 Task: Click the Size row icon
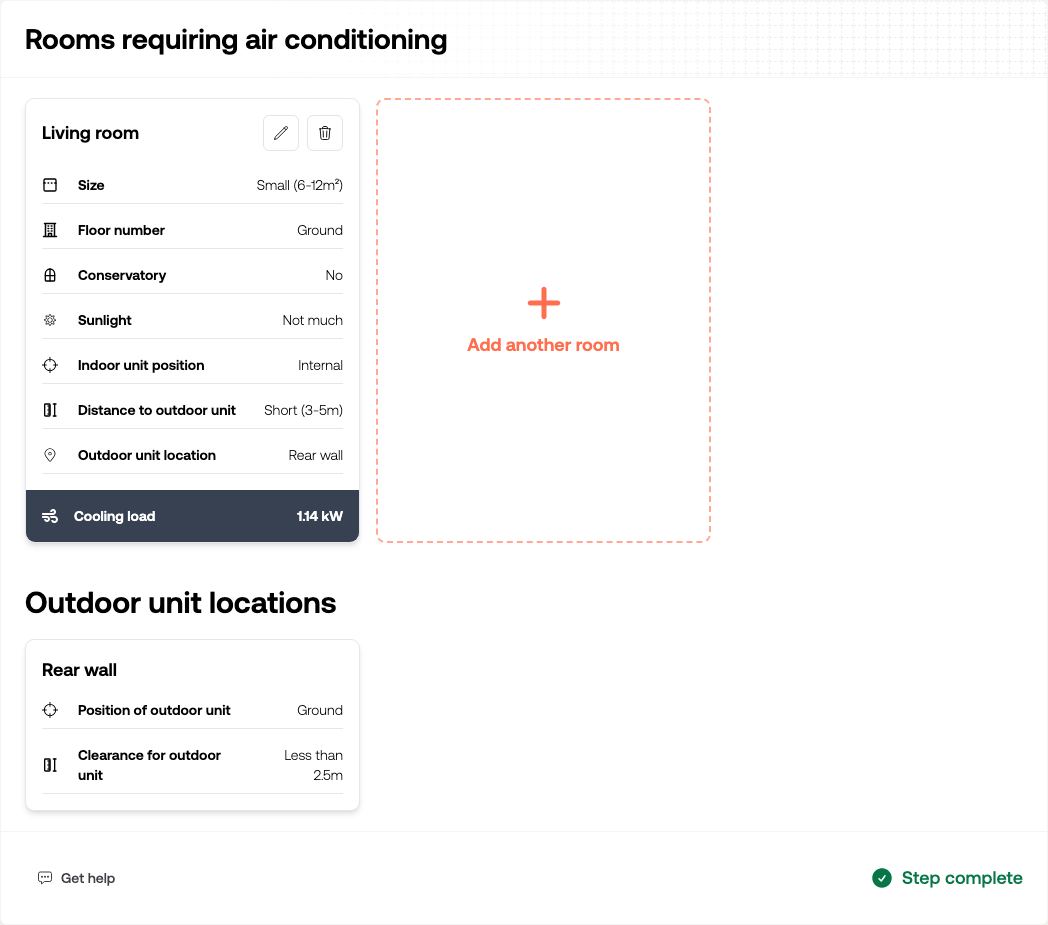click(50, 185)
